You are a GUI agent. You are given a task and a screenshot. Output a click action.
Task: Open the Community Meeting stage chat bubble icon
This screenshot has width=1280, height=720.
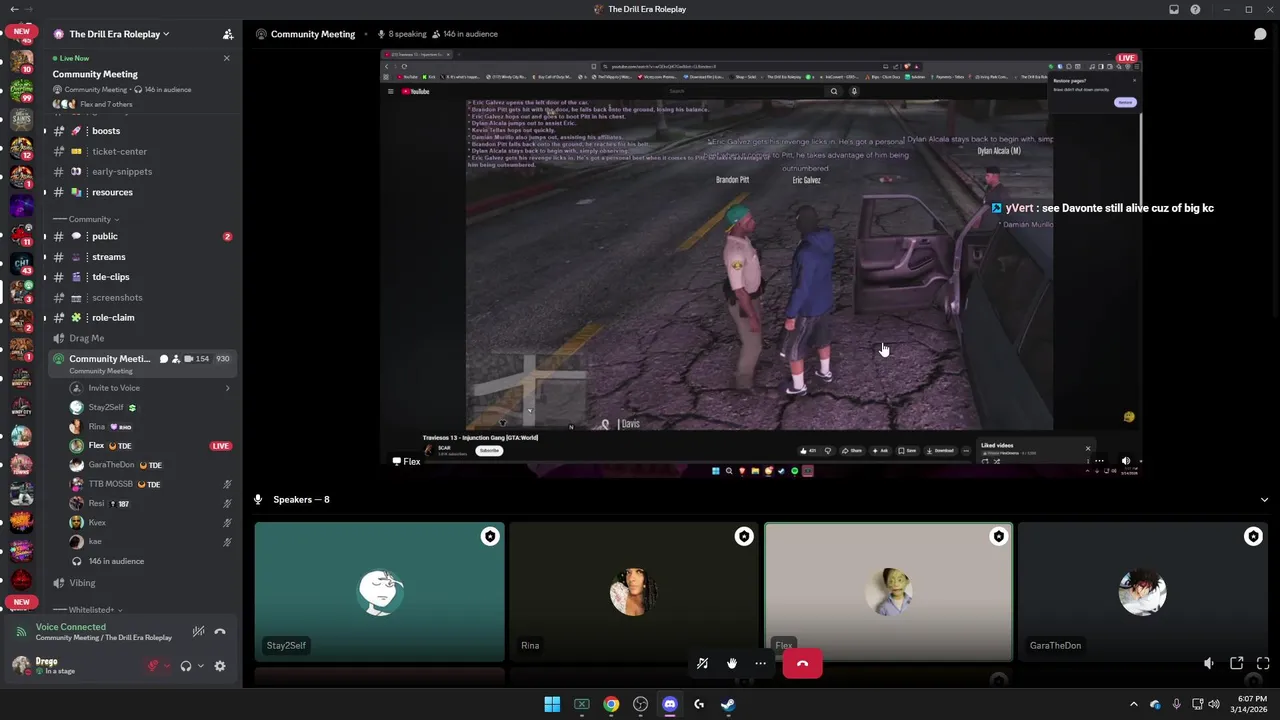(x=164, y=359)
